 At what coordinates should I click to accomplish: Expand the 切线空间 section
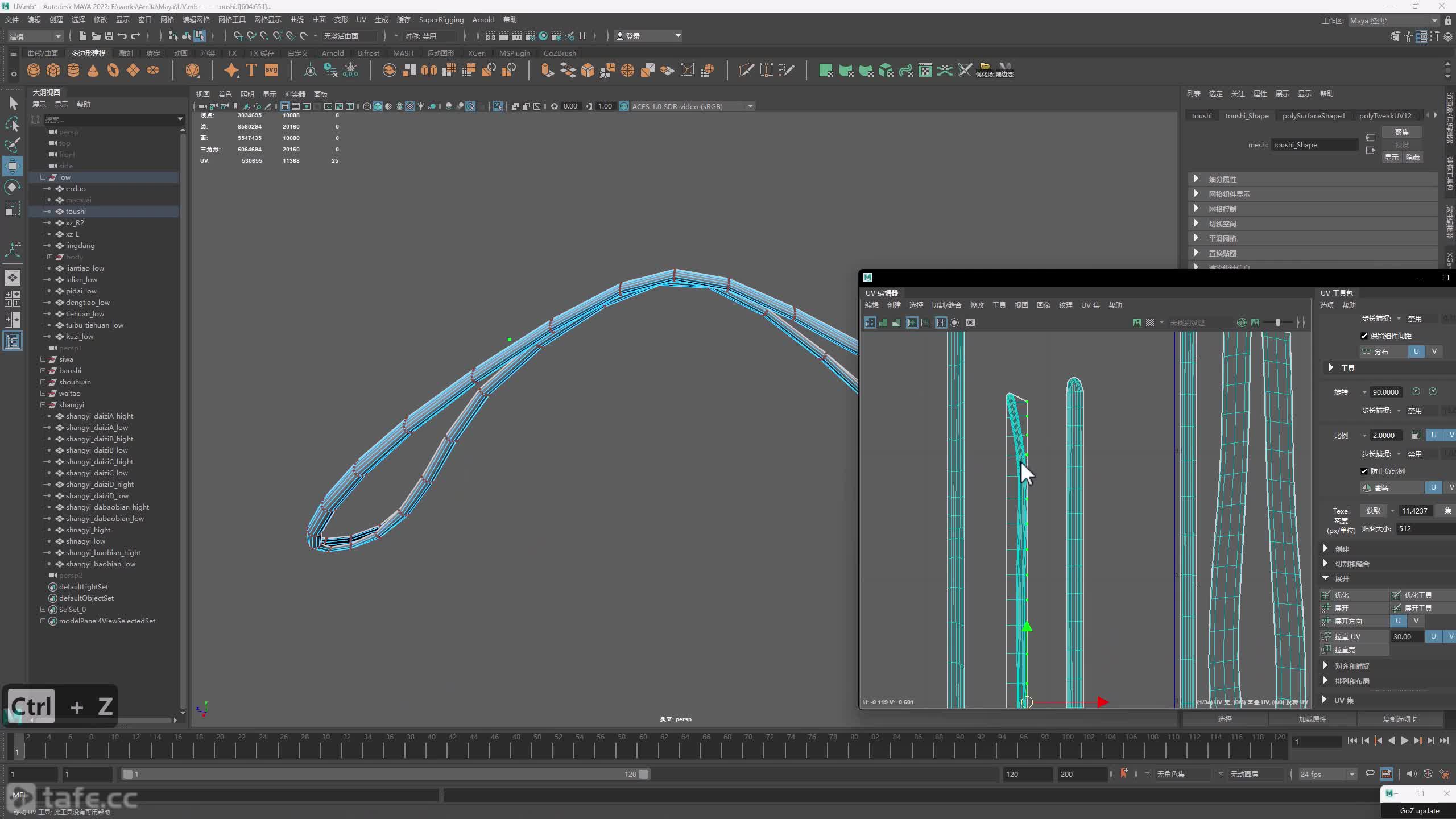pos(1196,224)
